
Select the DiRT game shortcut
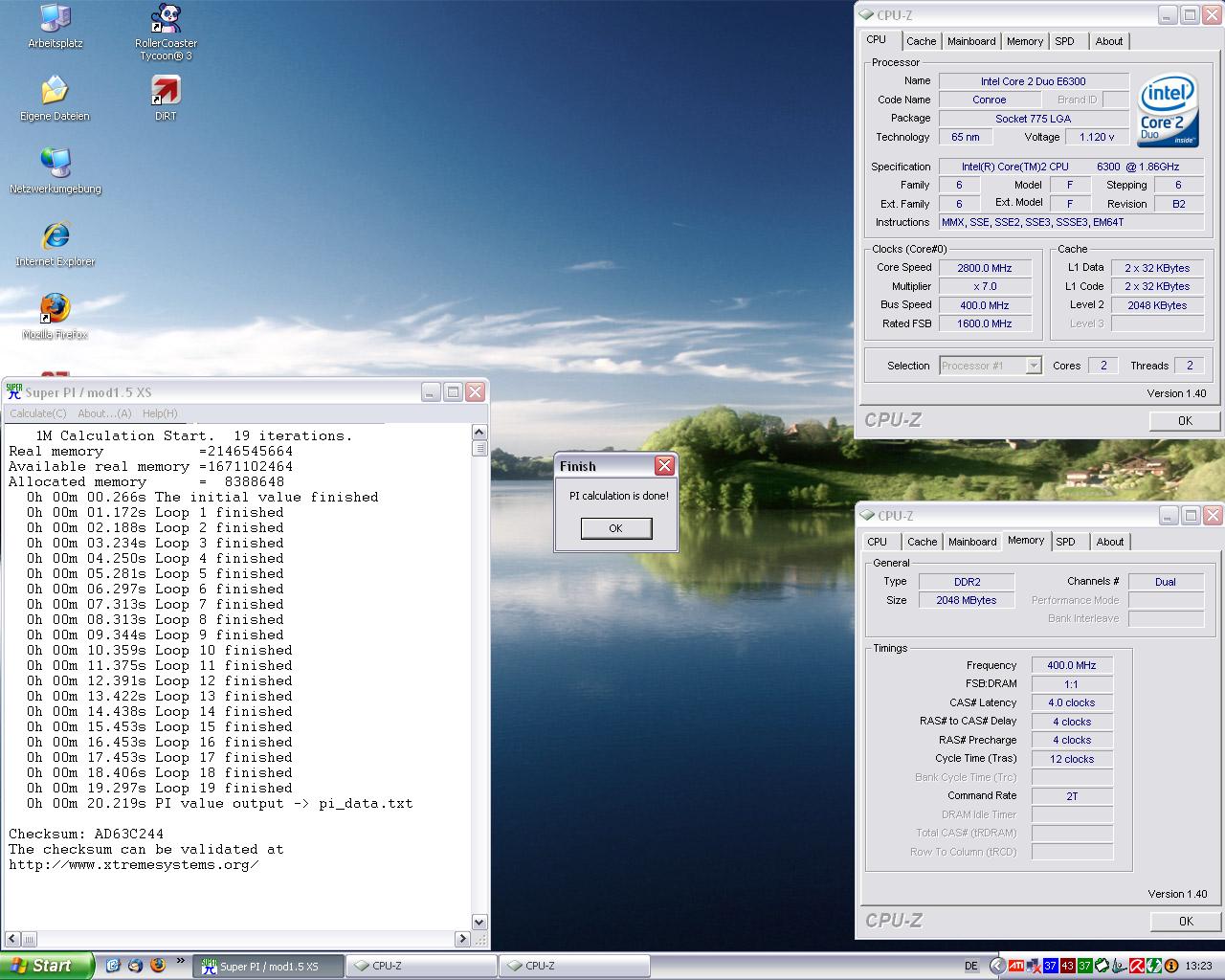point(166,100)
